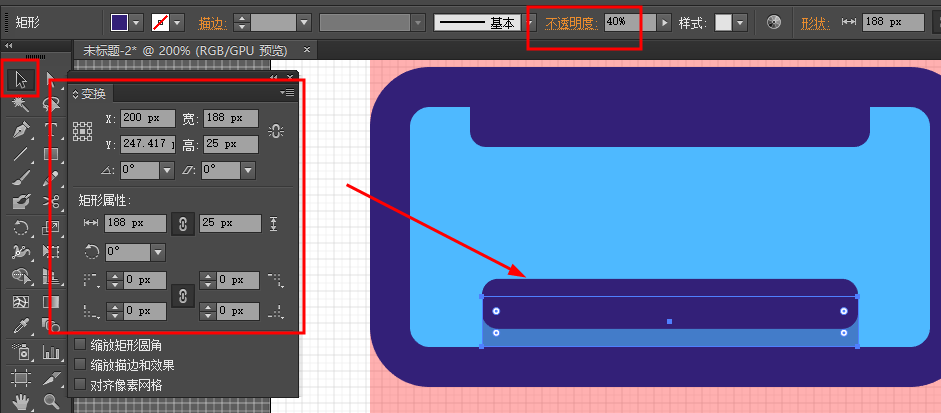This screenshot has width=941, height=413.
Task: Open the top-left corner type menu
Action: tap(91, 280)
